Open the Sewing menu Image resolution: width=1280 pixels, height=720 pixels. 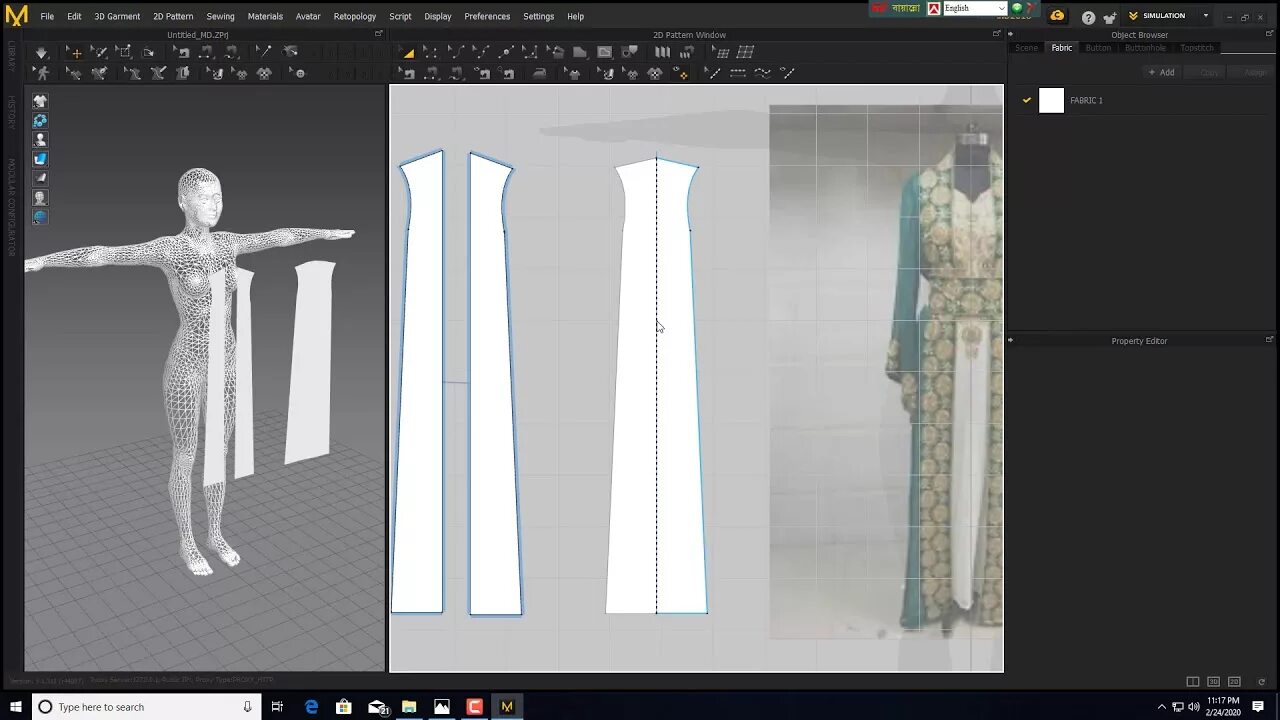point(220,16)
